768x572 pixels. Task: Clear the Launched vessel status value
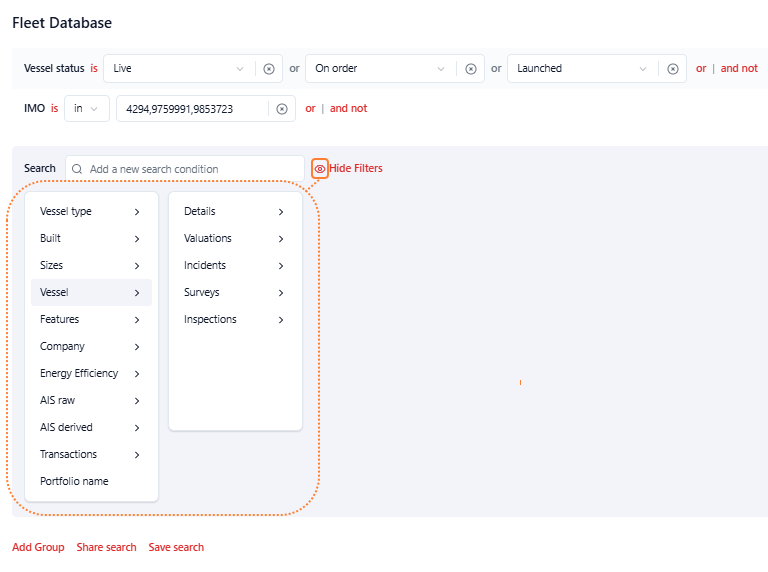(x=673, y=69)
